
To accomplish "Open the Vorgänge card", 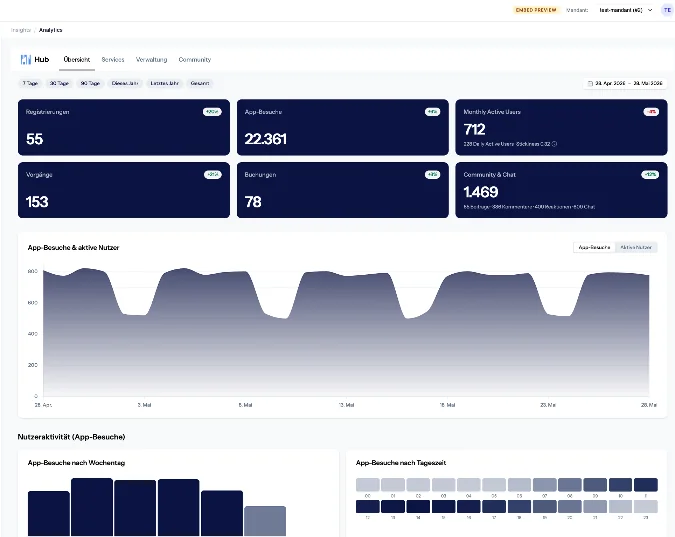I will click(124, 190).
